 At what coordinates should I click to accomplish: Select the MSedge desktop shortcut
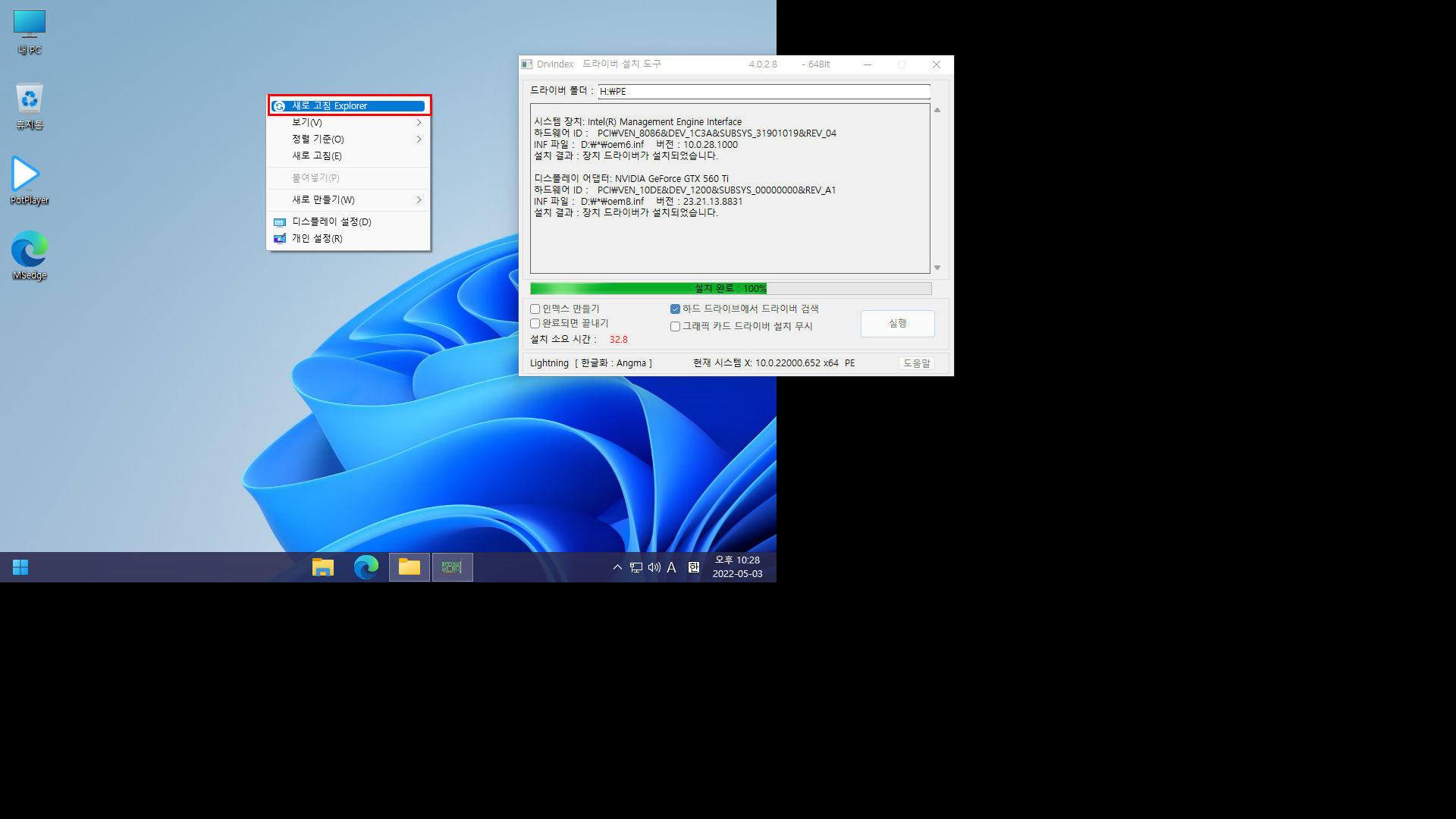pyautogui.click(x=30, y=256)
